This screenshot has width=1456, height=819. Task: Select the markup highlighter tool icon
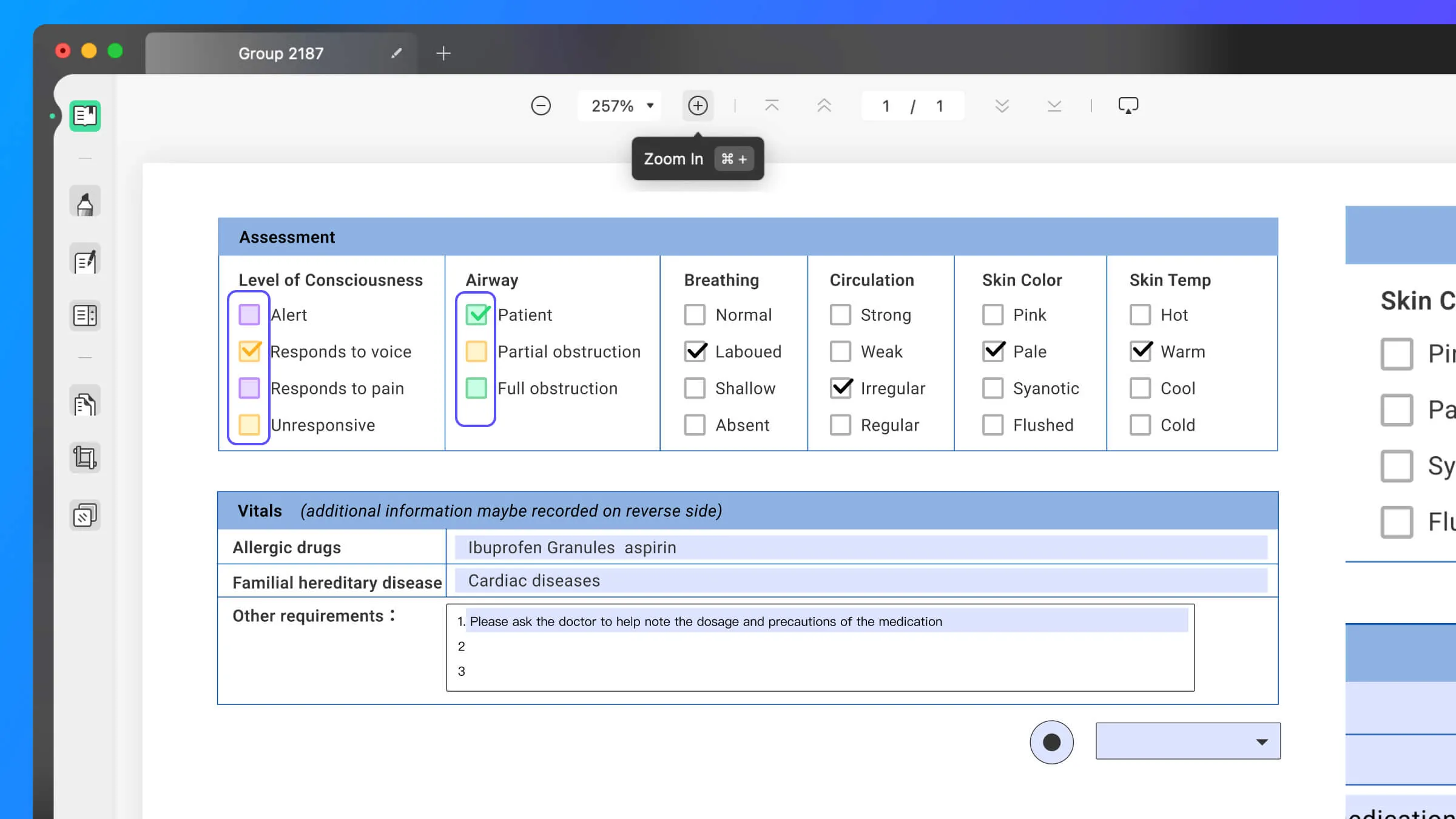coord(84,203)
